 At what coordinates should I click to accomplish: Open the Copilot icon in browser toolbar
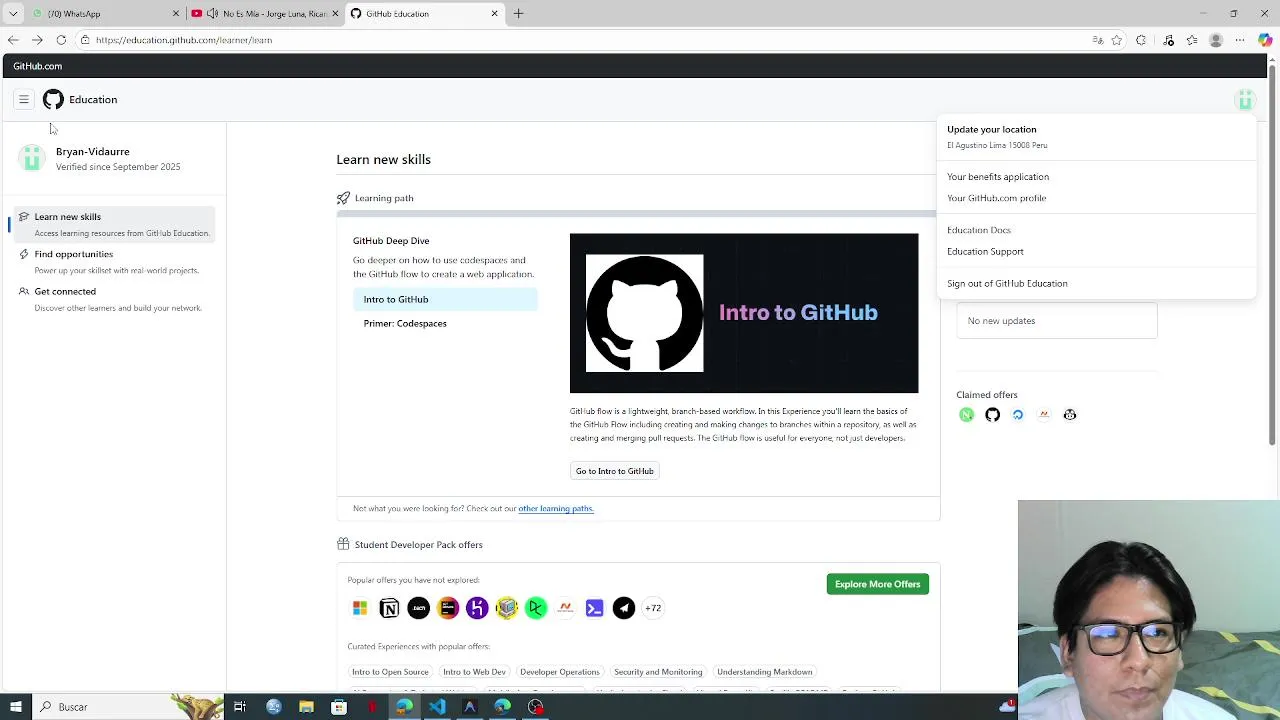point(1265,40)
